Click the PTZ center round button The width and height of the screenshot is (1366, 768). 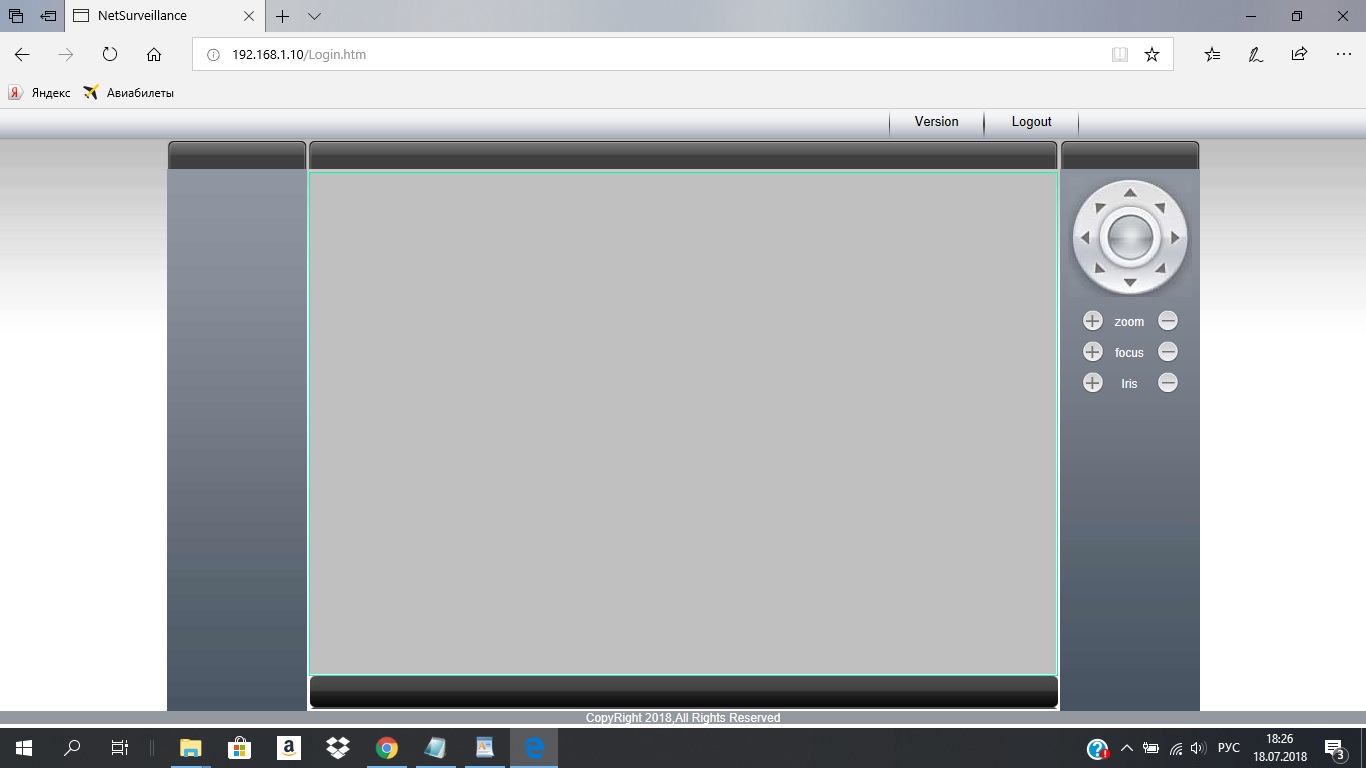click(1130, 238)
